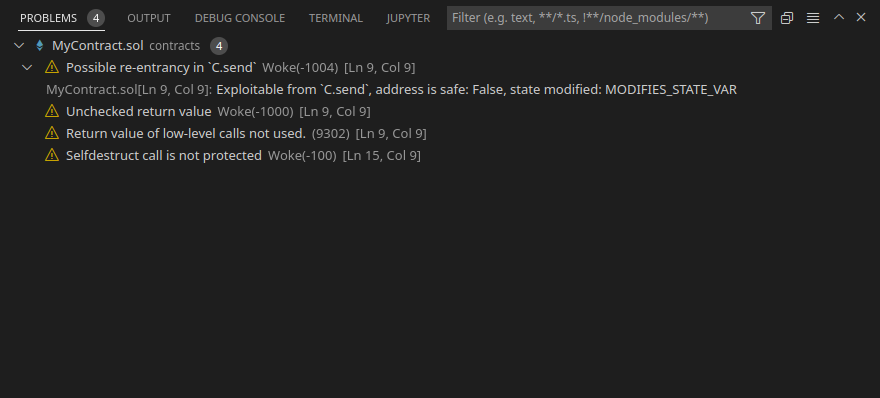Click warning icon for Selfdestruct problem

click(x=52, y=155)
